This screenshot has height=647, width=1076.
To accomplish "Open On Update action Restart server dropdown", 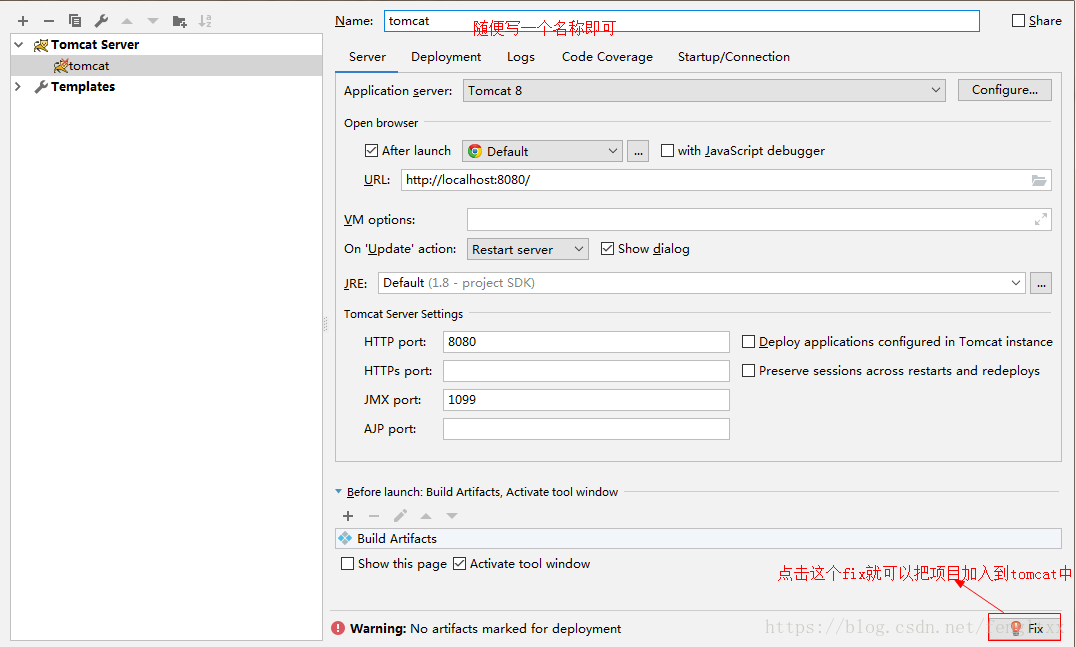I will (528, 249).
